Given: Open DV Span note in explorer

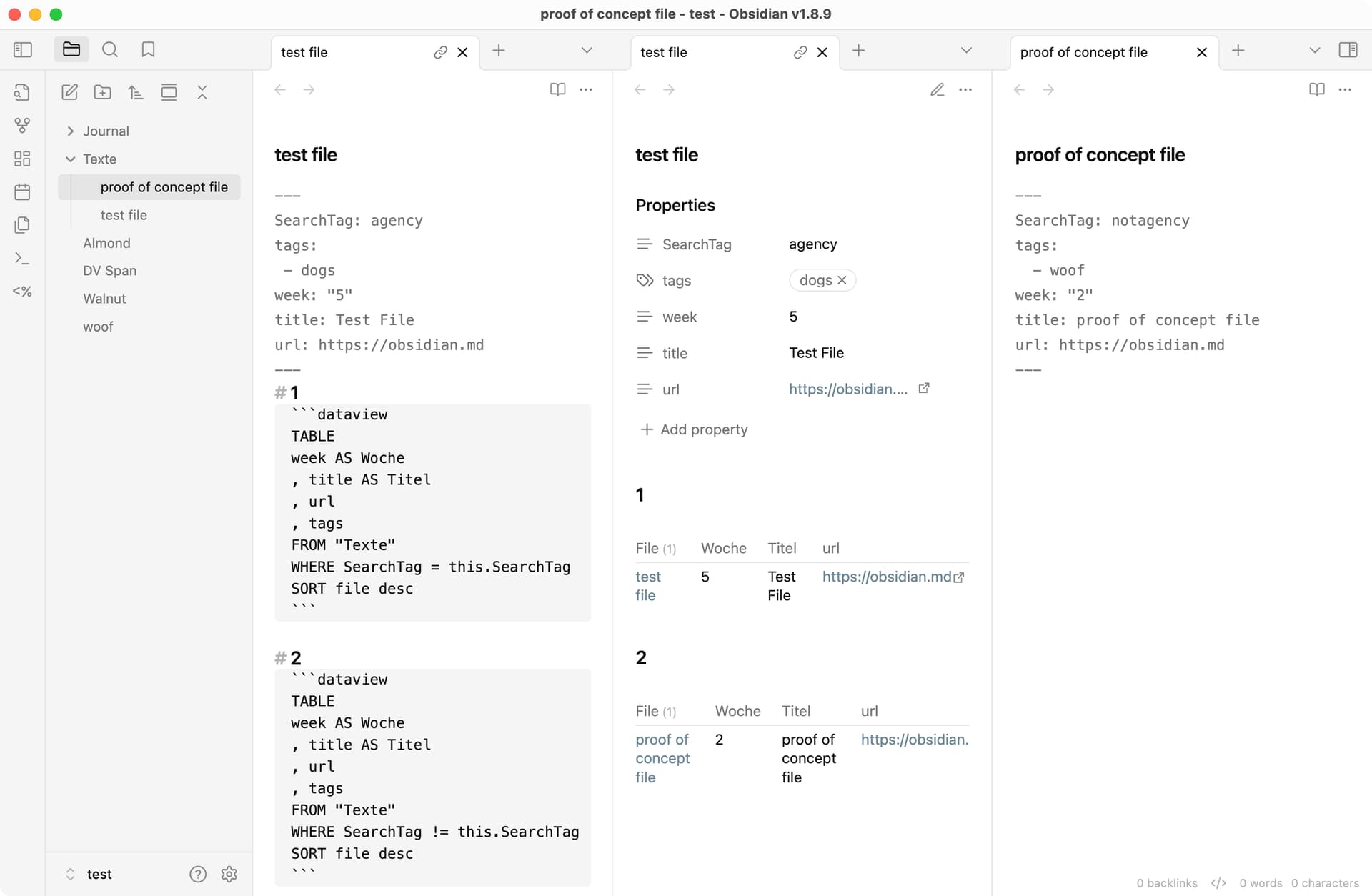Looking at the screenshot, I should (x=109, y=271).
